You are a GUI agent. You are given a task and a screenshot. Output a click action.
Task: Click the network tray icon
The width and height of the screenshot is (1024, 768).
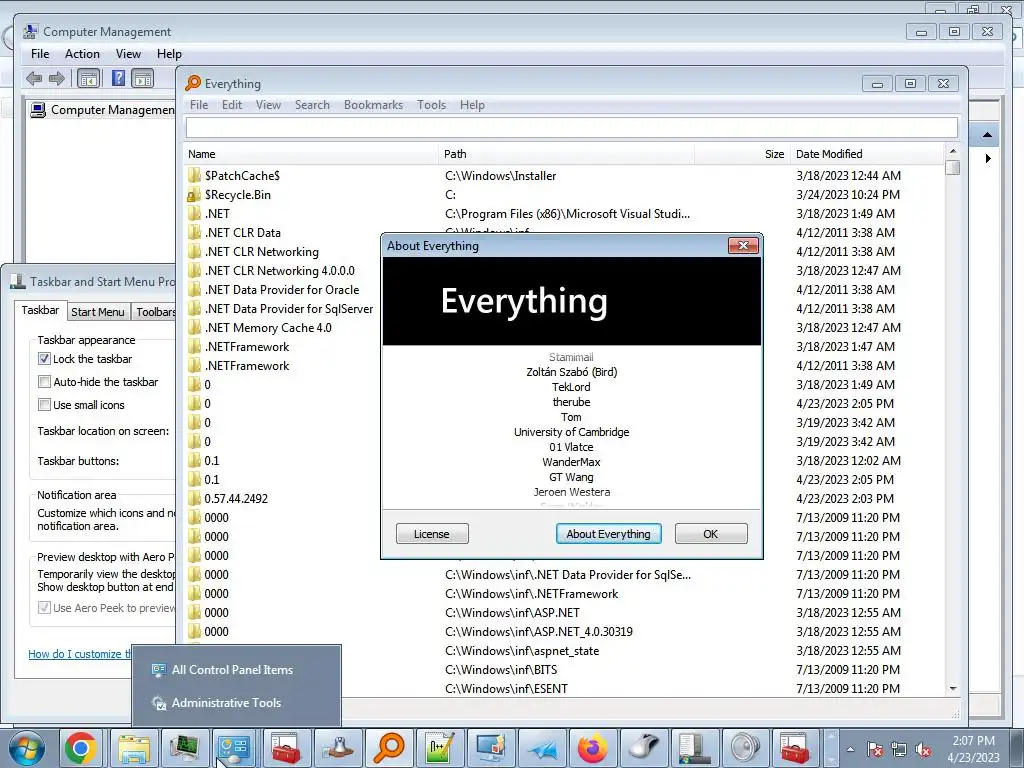pyautogui.click(x=899, y=750)
